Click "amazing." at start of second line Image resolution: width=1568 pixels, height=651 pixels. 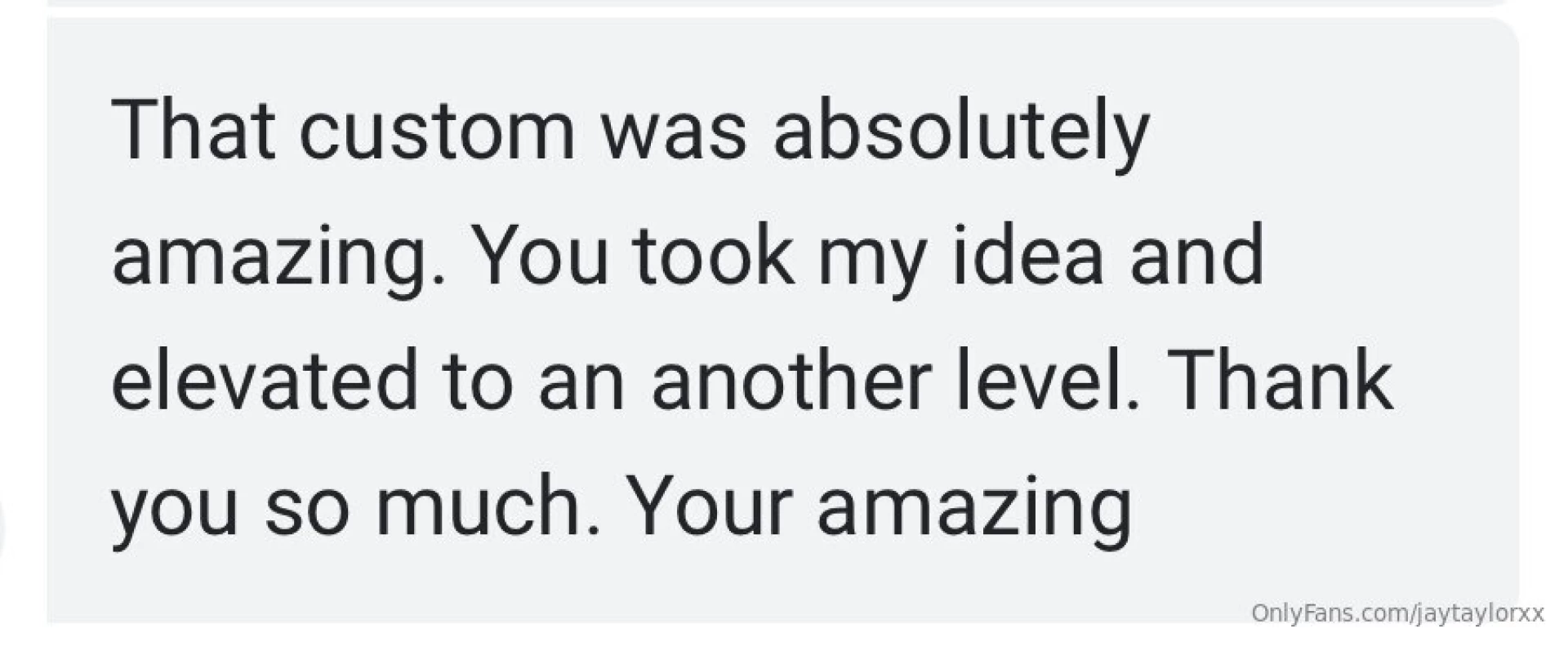click(x=278, y=261)
